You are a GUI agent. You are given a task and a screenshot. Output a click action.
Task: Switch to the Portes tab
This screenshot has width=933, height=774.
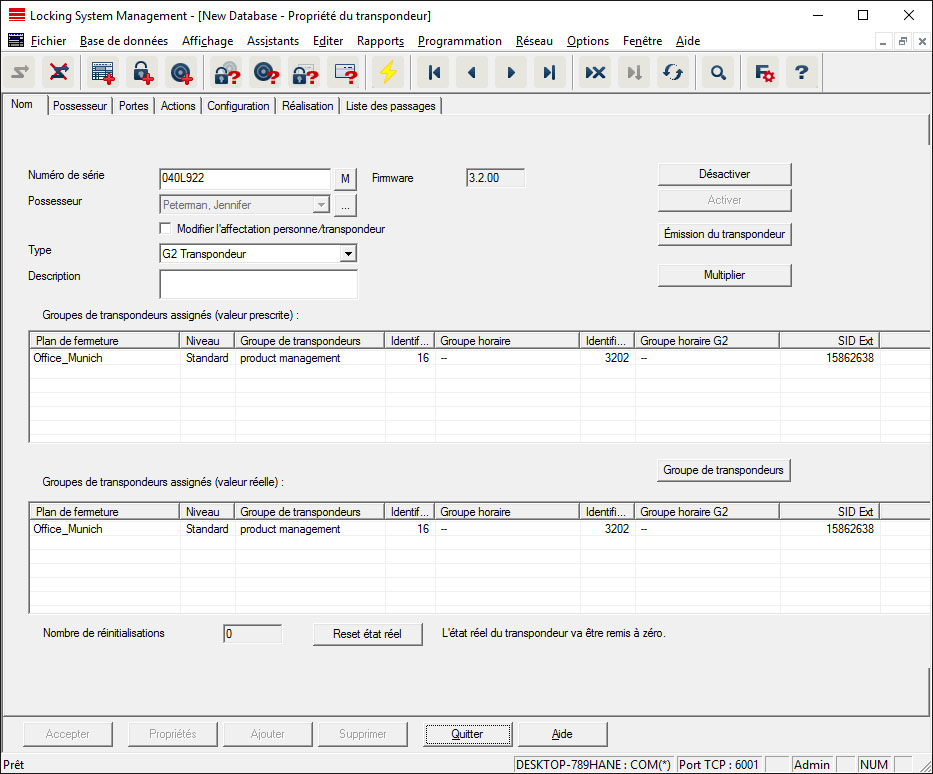click(x=133, y=106)
